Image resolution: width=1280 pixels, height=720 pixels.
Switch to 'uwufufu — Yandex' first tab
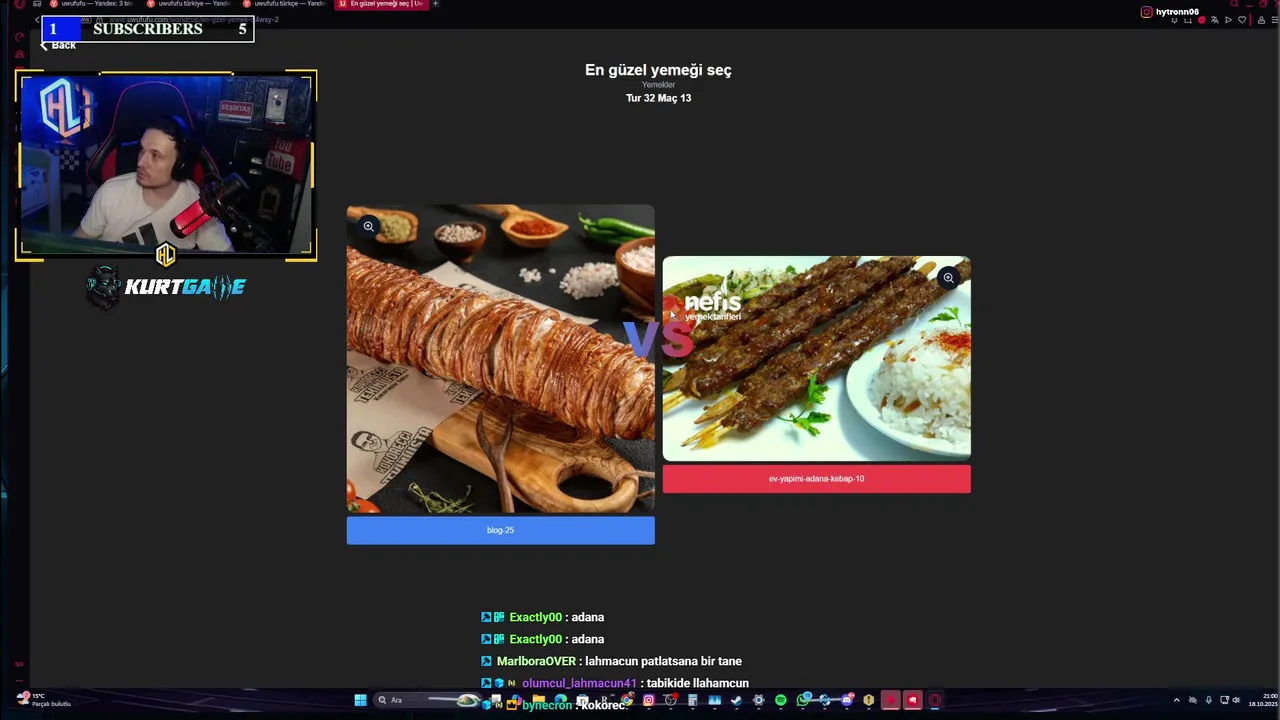(x=90, y=4)
